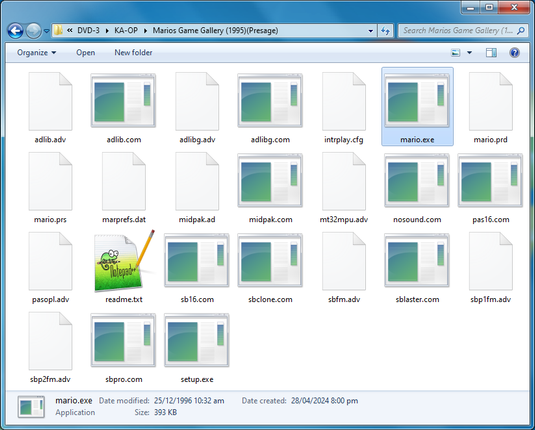Image resolution: width=535 pixels, height=430 pixels.
Task: Click the search magnifier icon
Action: click(x=521, y=31)
